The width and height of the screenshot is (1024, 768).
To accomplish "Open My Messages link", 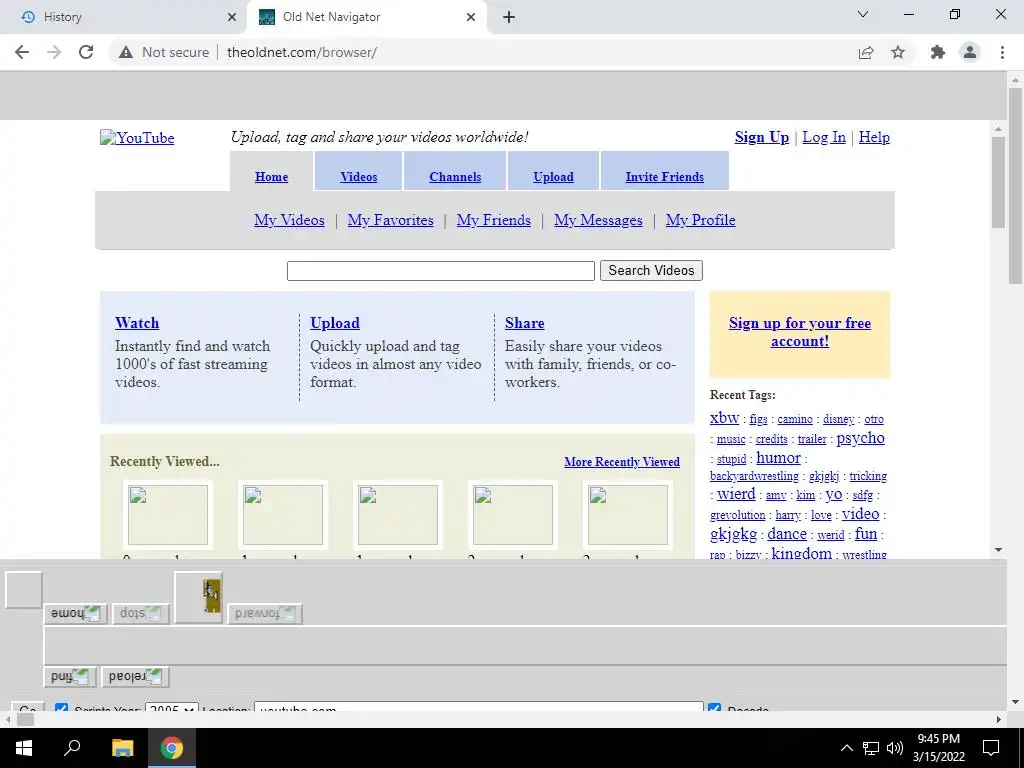I will point(598,220).
